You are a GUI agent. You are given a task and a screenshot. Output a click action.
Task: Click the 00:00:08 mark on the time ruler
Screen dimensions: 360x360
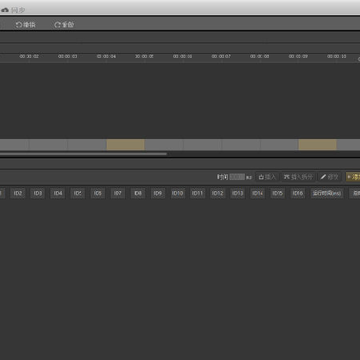coord(260,57)
